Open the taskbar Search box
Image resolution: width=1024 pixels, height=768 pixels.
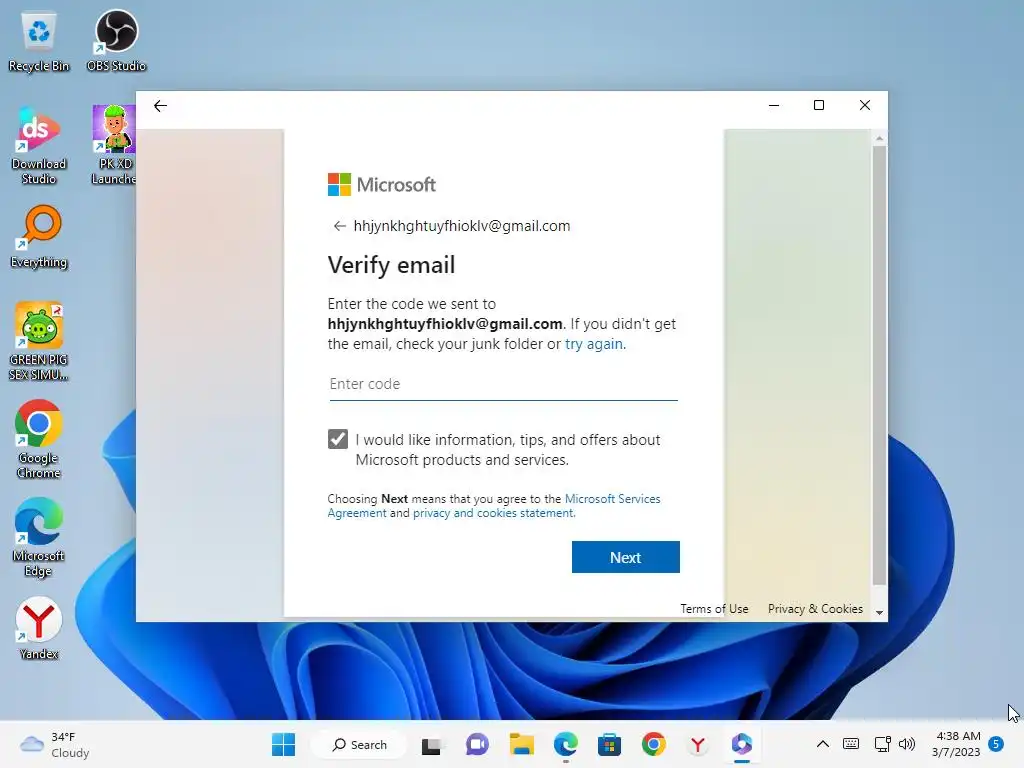[359, 744]
